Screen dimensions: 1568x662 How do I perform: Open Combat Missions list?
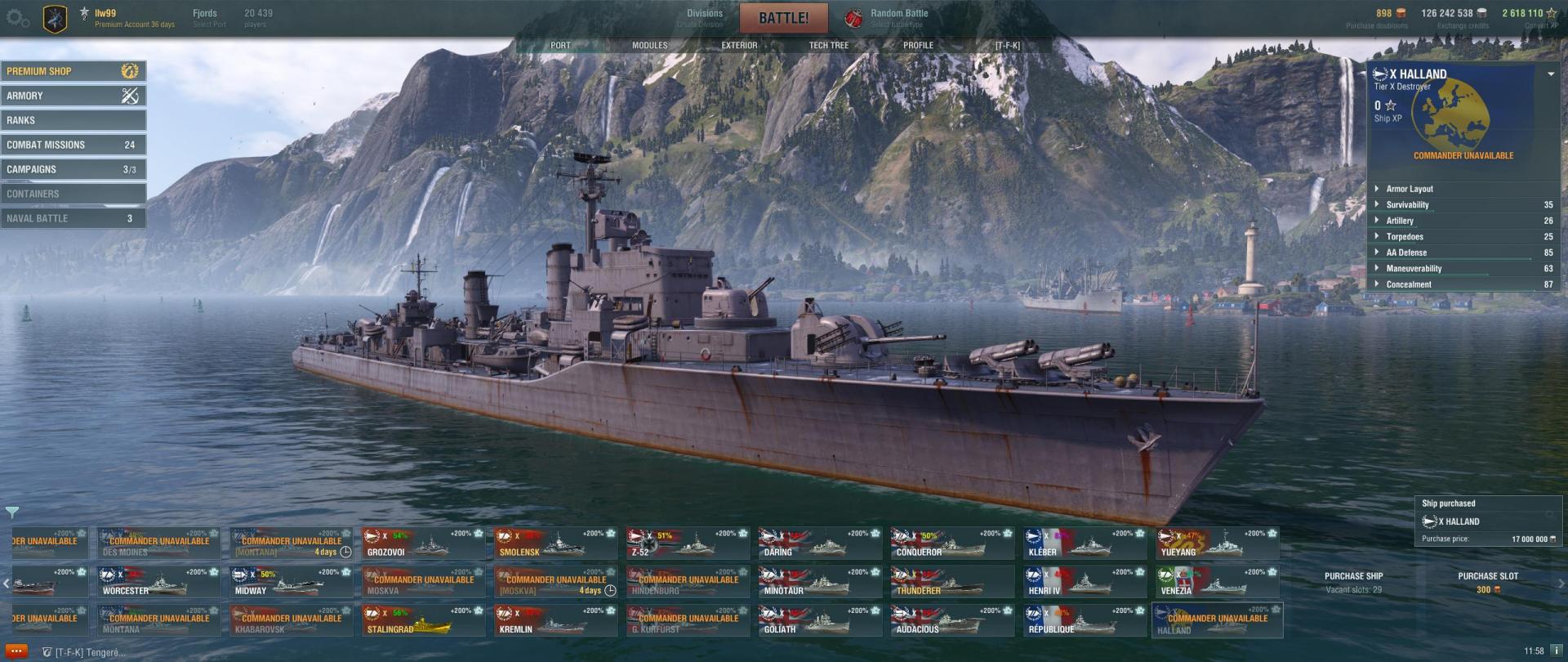pyautogui.click(x=73, y=145)
